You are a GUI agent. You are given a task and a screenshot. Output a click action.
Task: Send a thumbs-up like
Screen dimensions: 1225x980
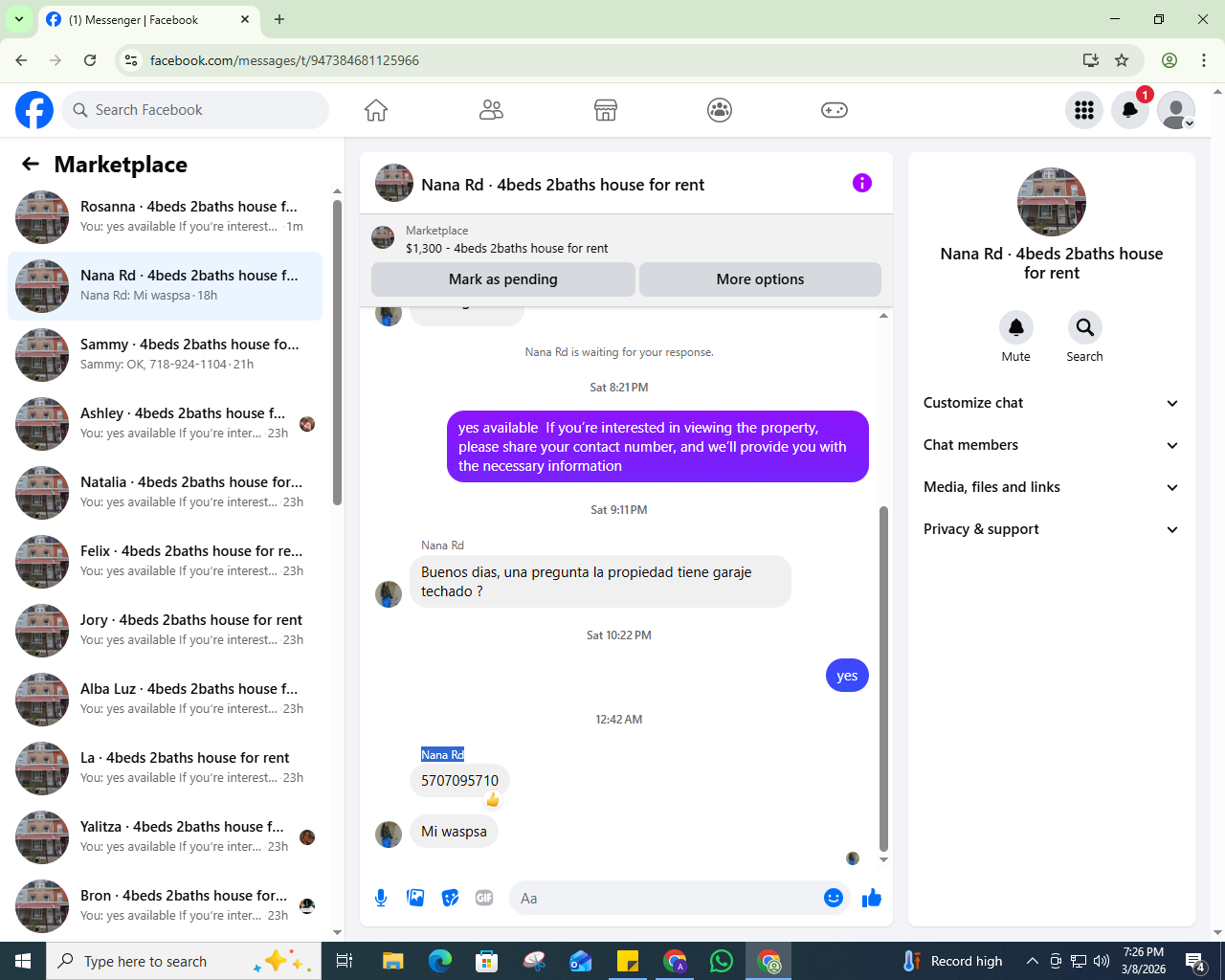872,898
